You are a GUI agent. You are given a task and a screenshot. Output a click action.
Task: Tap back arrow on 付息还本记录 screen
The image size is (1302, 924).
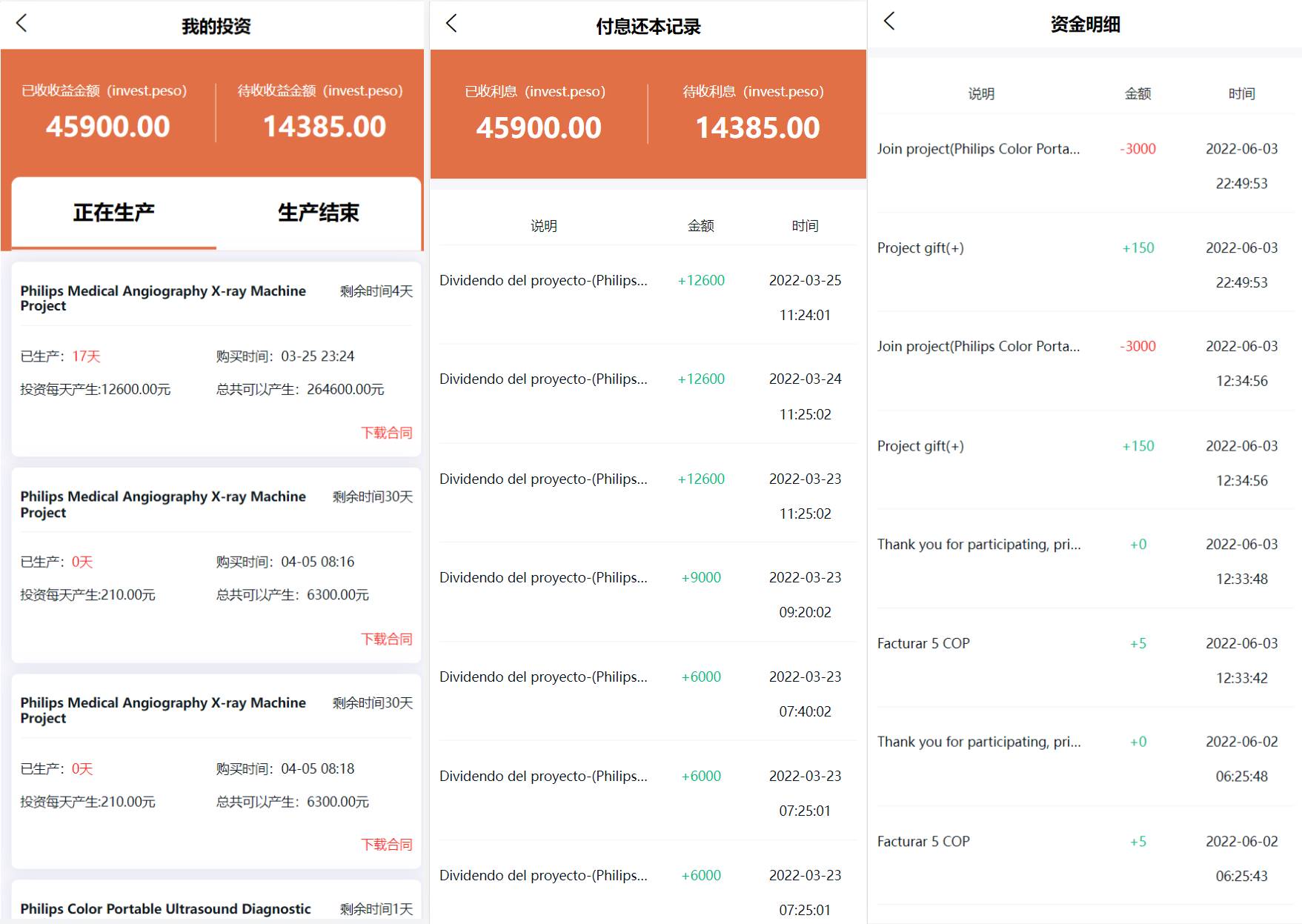click(x=451, y=24)
